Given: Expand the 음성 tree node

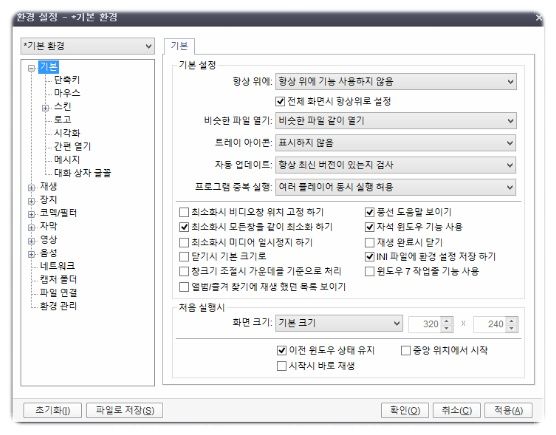Looking at the screenshot, I should coord(32,254).
